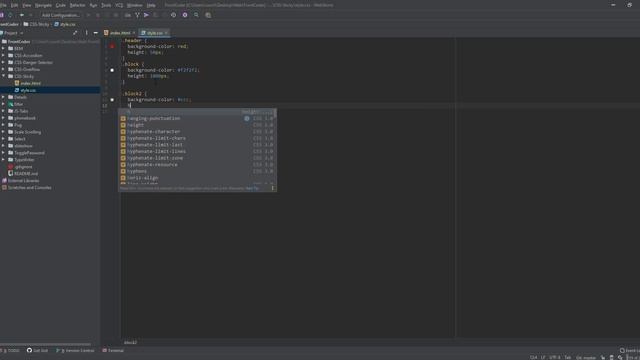Click the Git push arrow icon

[x=146, y=15]
